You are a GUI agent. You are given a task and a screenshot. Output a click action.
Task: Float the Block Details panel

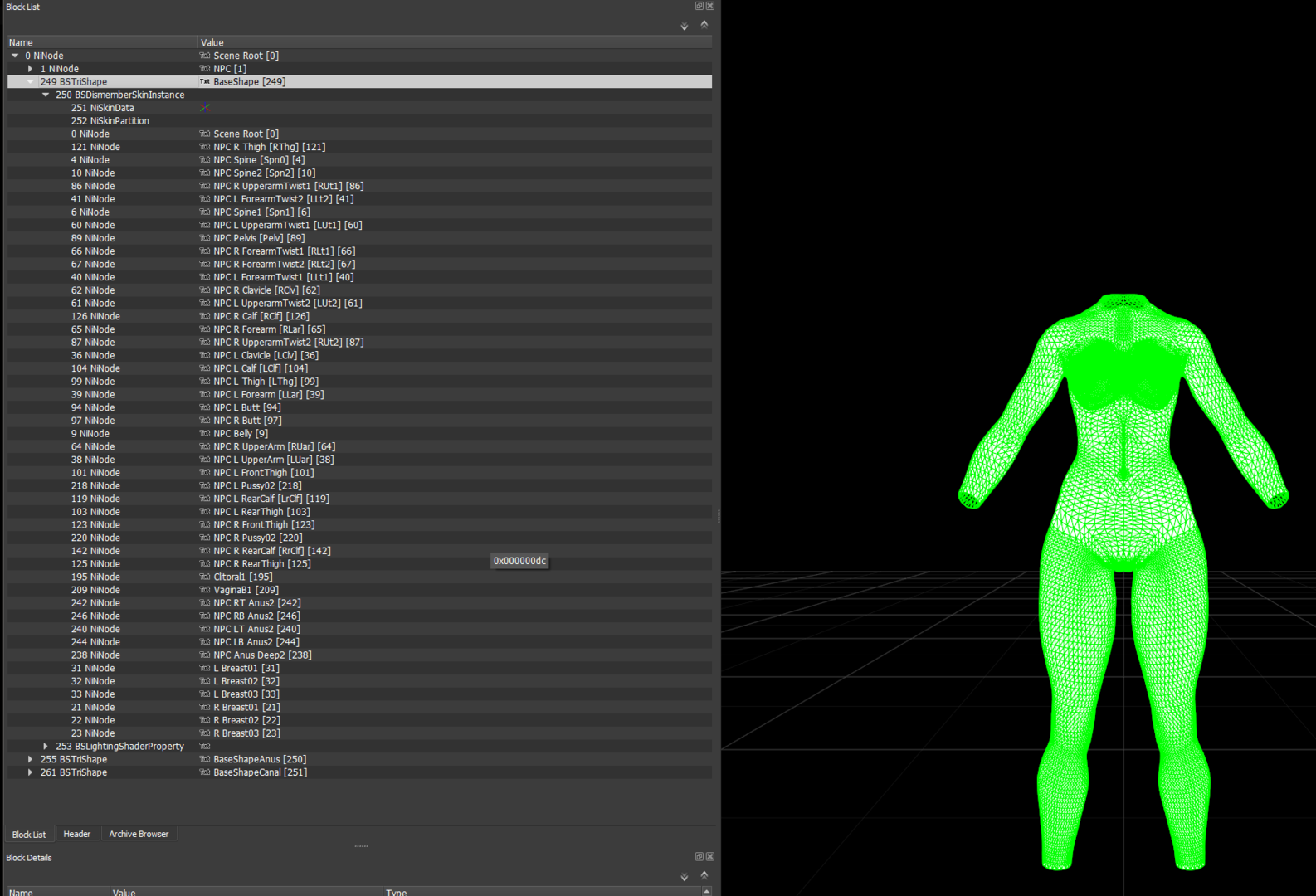(699, 857)
